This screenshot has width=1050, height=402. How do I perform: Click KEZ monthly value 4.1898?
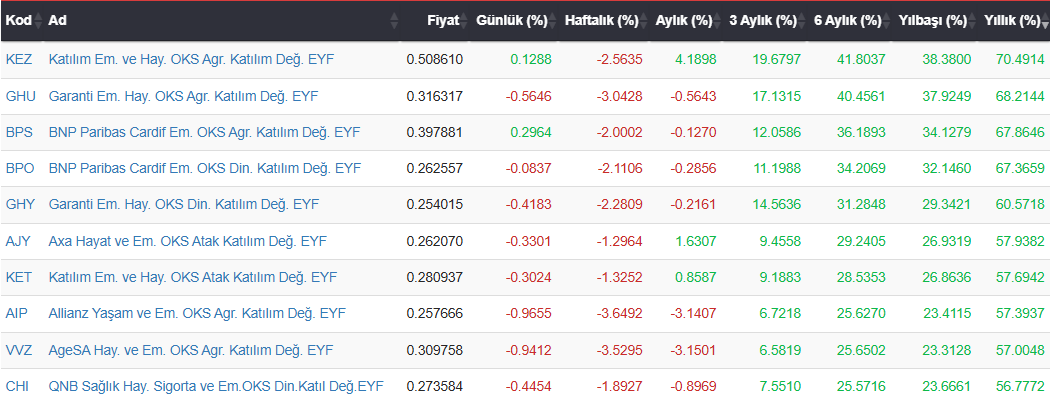coord(696,59)
